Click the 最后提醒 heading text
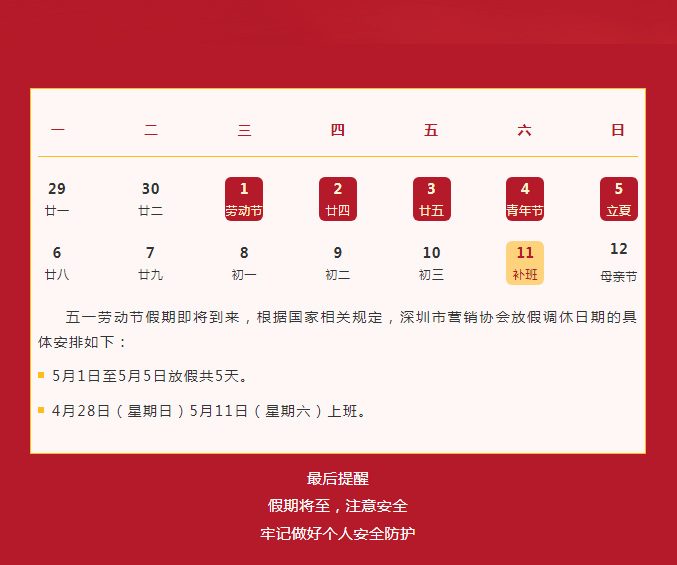 (x=338, y=479)
